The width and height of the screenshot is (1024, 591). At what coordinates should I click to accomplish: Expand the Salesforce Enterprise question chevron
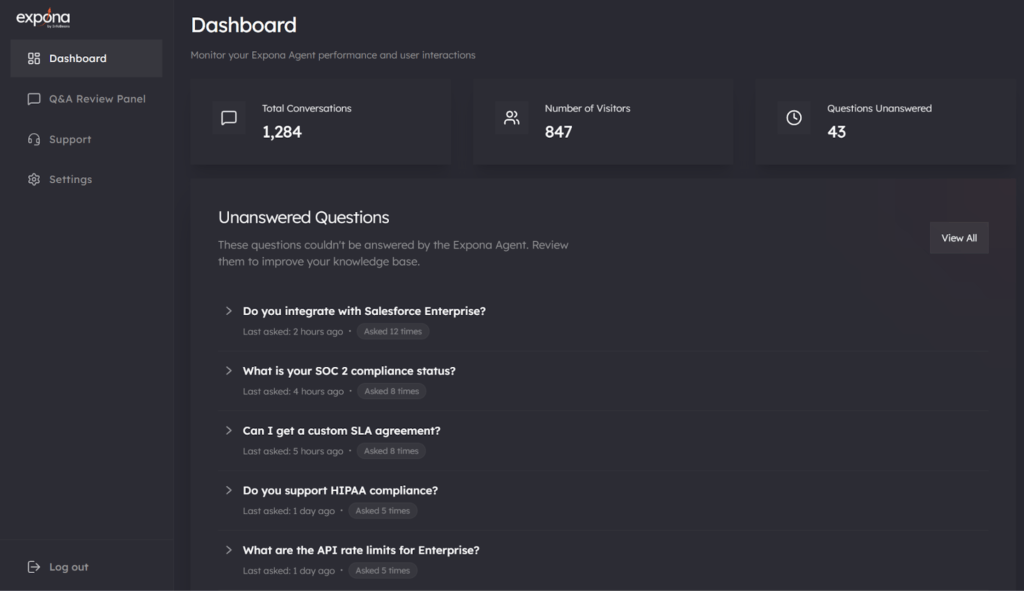229,311
